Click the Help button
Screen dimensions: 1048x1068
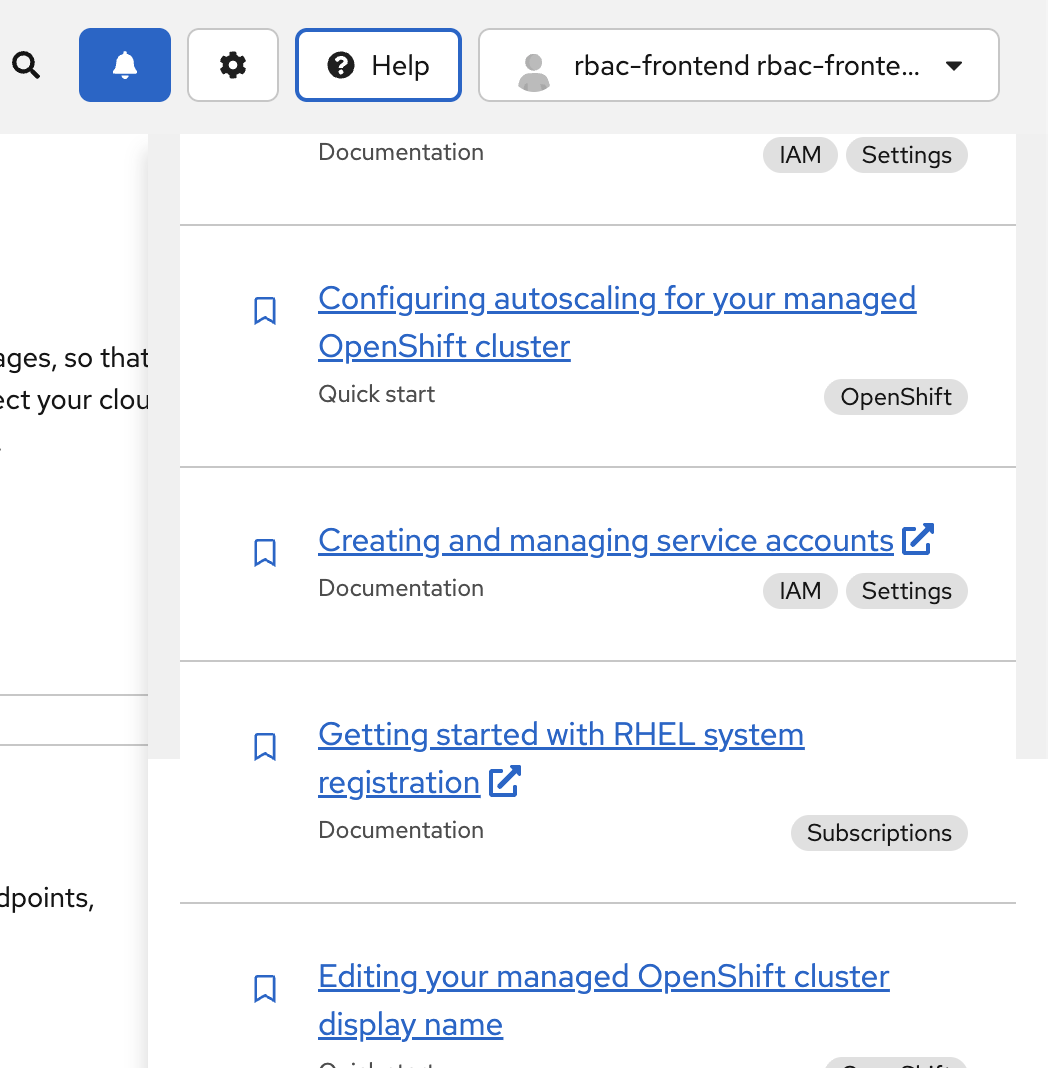tap(378, 66)
